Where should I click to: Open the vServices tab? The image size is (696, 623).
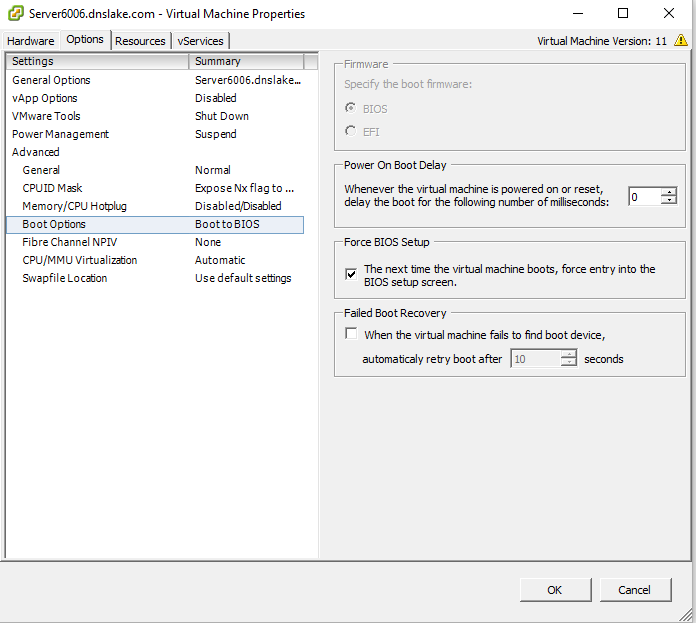(201, 41)
